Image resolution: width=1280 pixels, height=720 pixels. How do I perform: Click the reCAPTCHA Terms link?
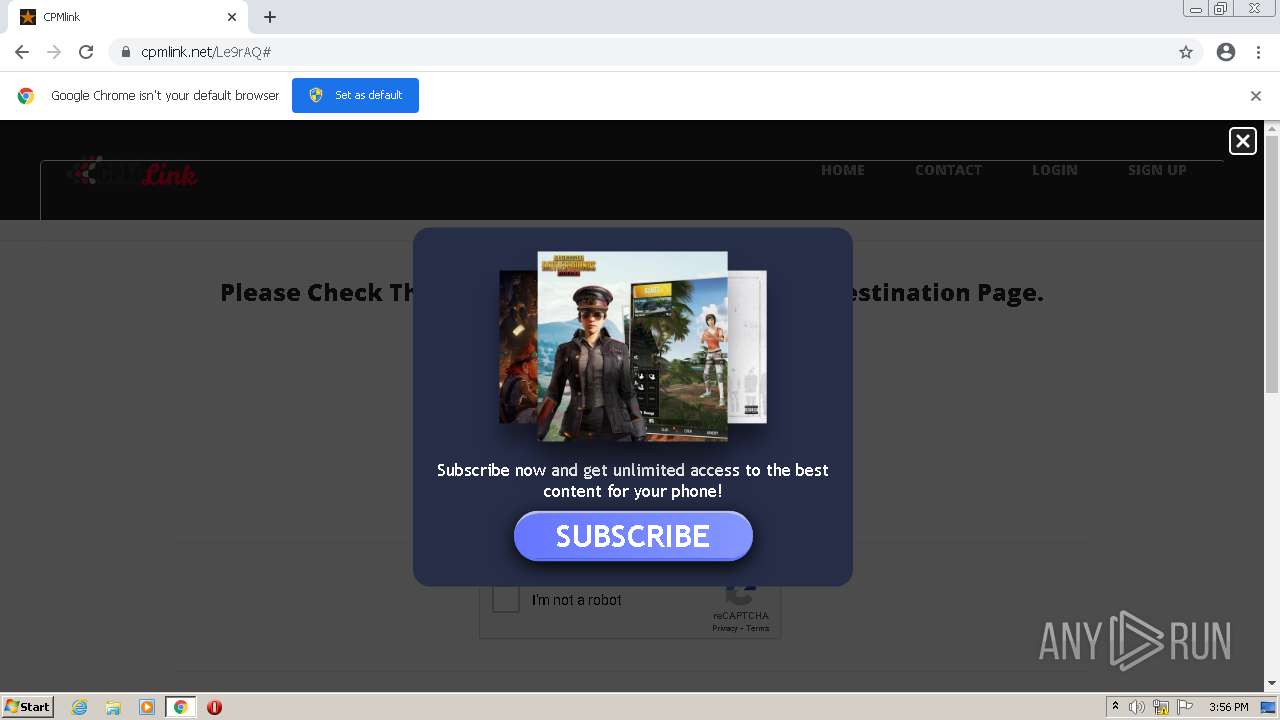[758, 628]
